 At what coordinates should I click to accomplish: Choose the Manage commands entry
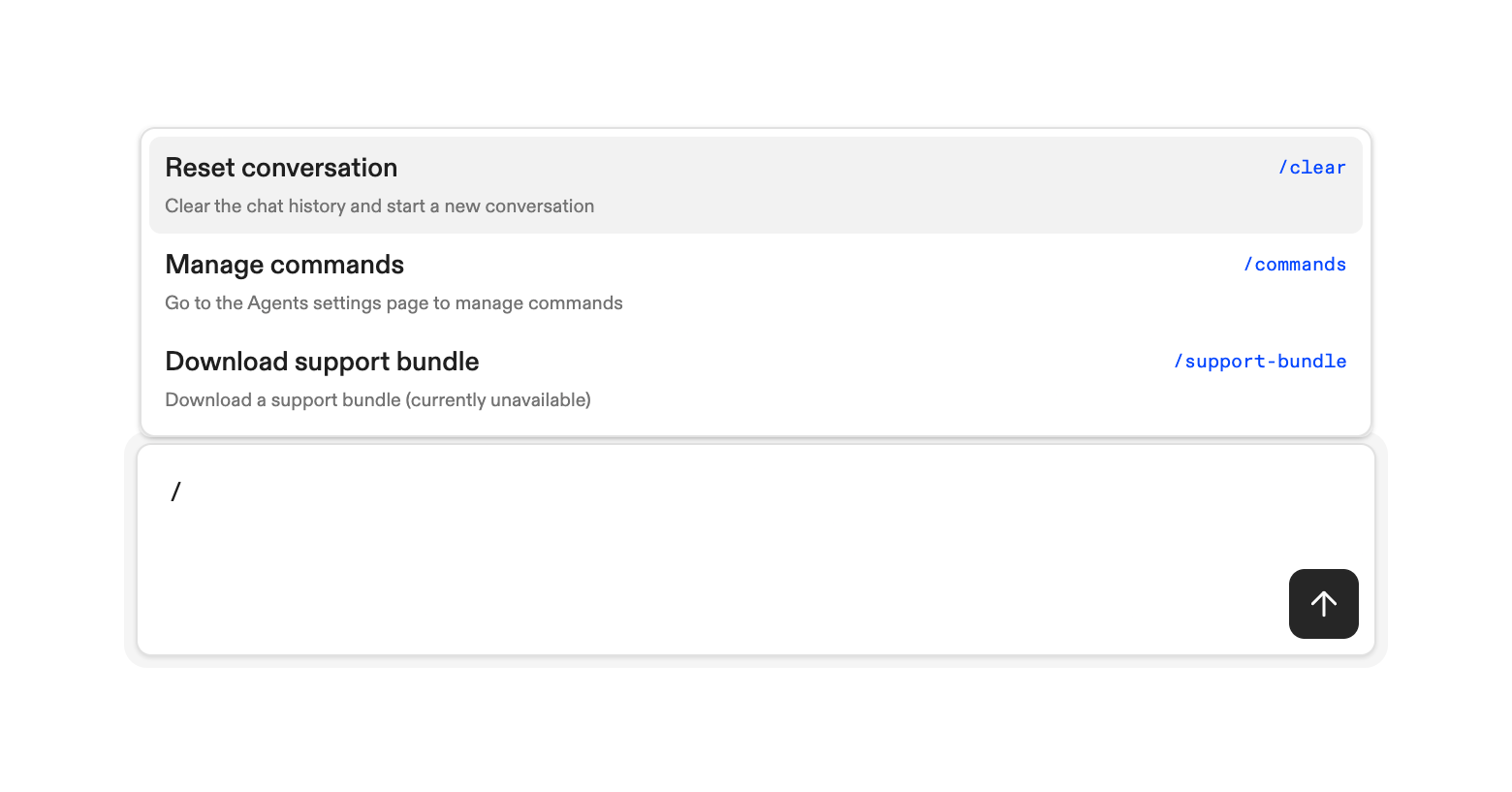point(755,282)
